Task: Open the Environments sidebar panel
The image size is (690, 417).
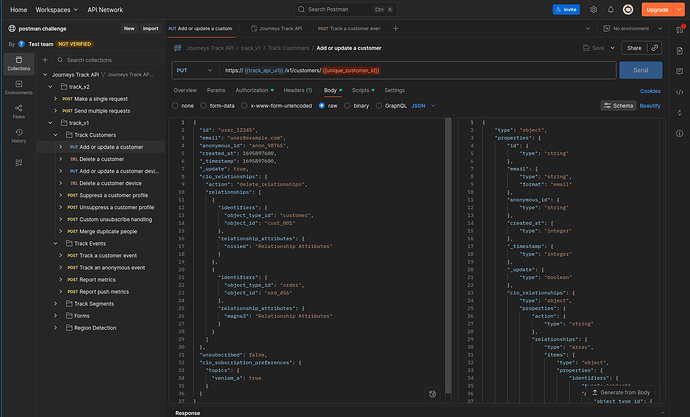Action: click(19, 88)
